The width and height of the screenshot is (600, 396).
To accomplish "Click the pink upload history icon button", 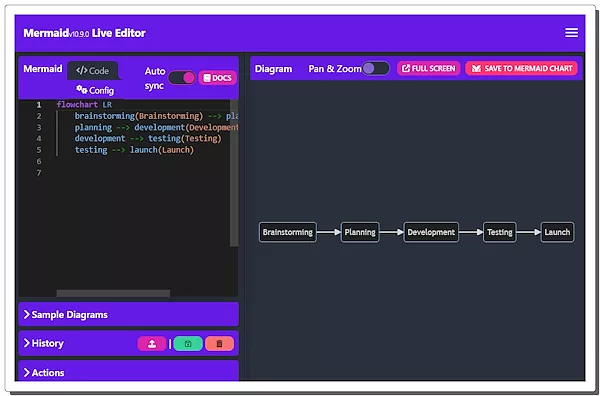I will pyautogui.click(x=152, y=344).
